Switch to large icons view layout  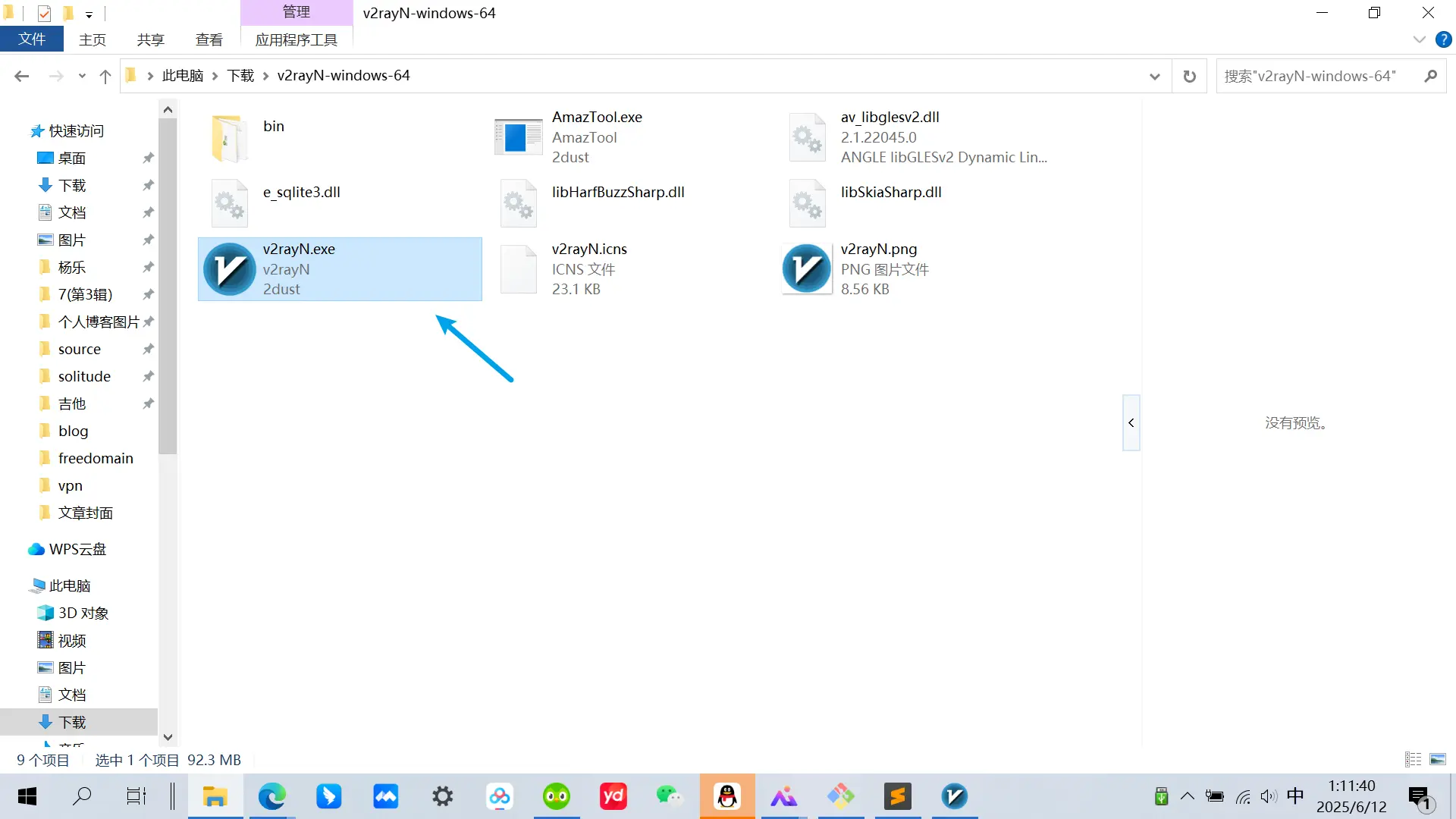[1438, 759]
